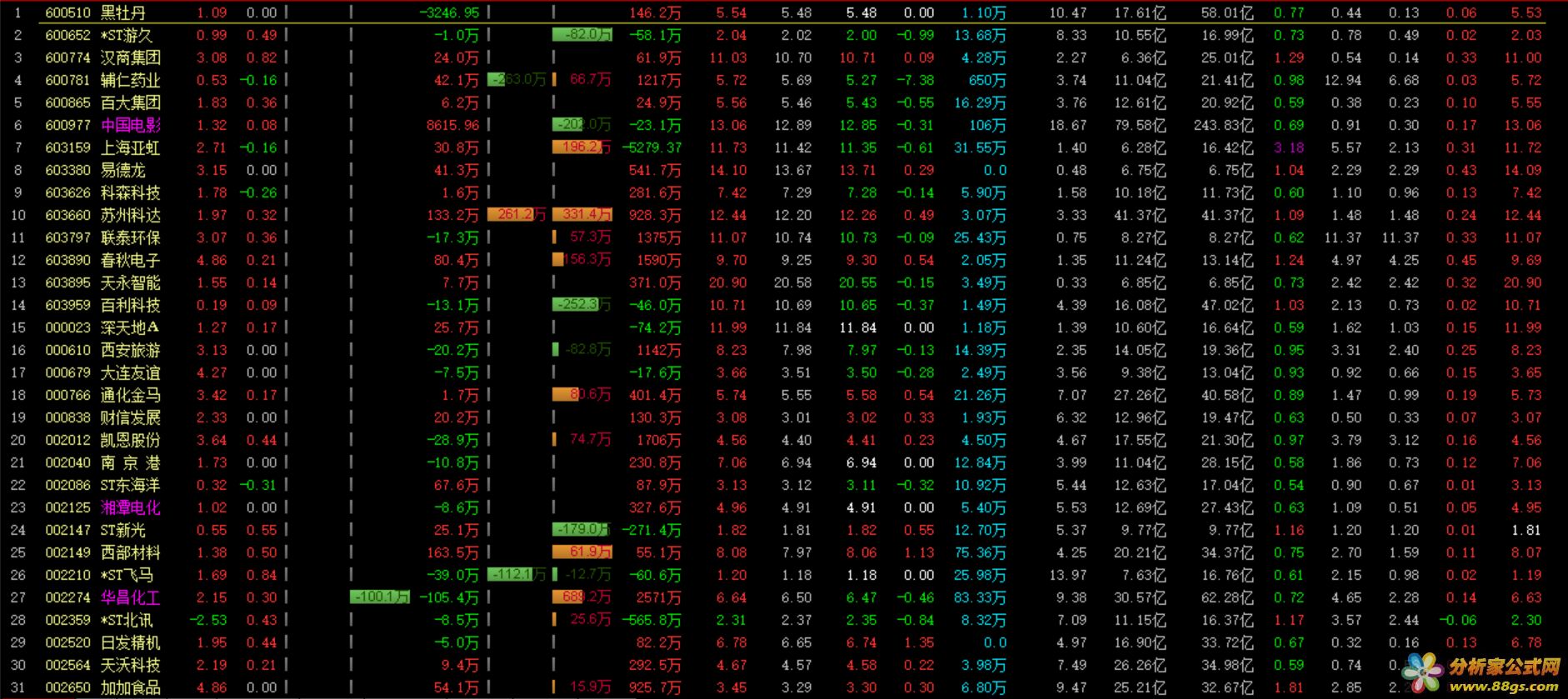Click the value 58.01亿
The height and width of the screenshot is (699, 1568).
(x=1227, y=12)
